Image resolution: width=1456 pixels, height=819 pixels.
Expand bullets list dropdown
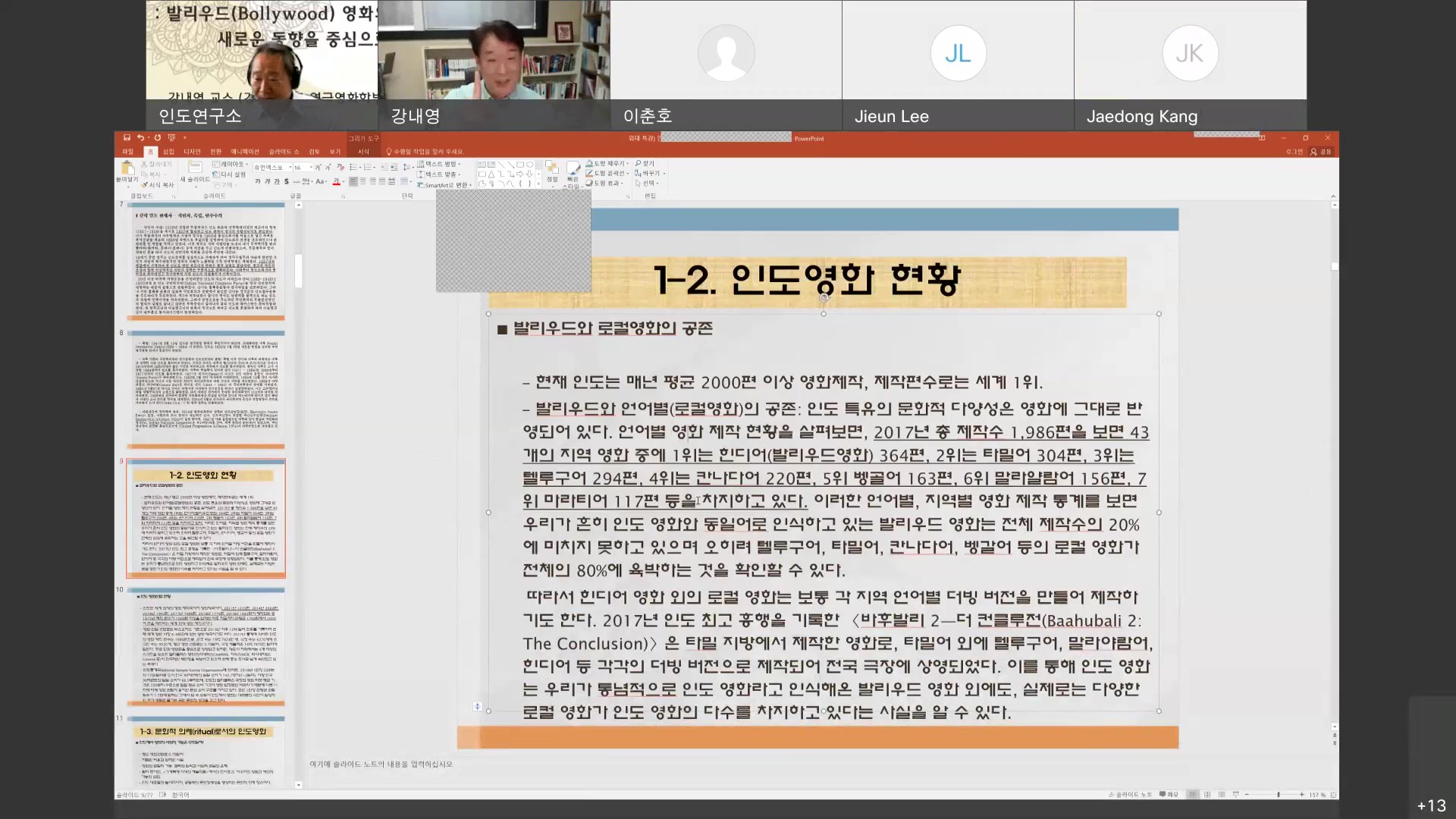tap(360, 167)
